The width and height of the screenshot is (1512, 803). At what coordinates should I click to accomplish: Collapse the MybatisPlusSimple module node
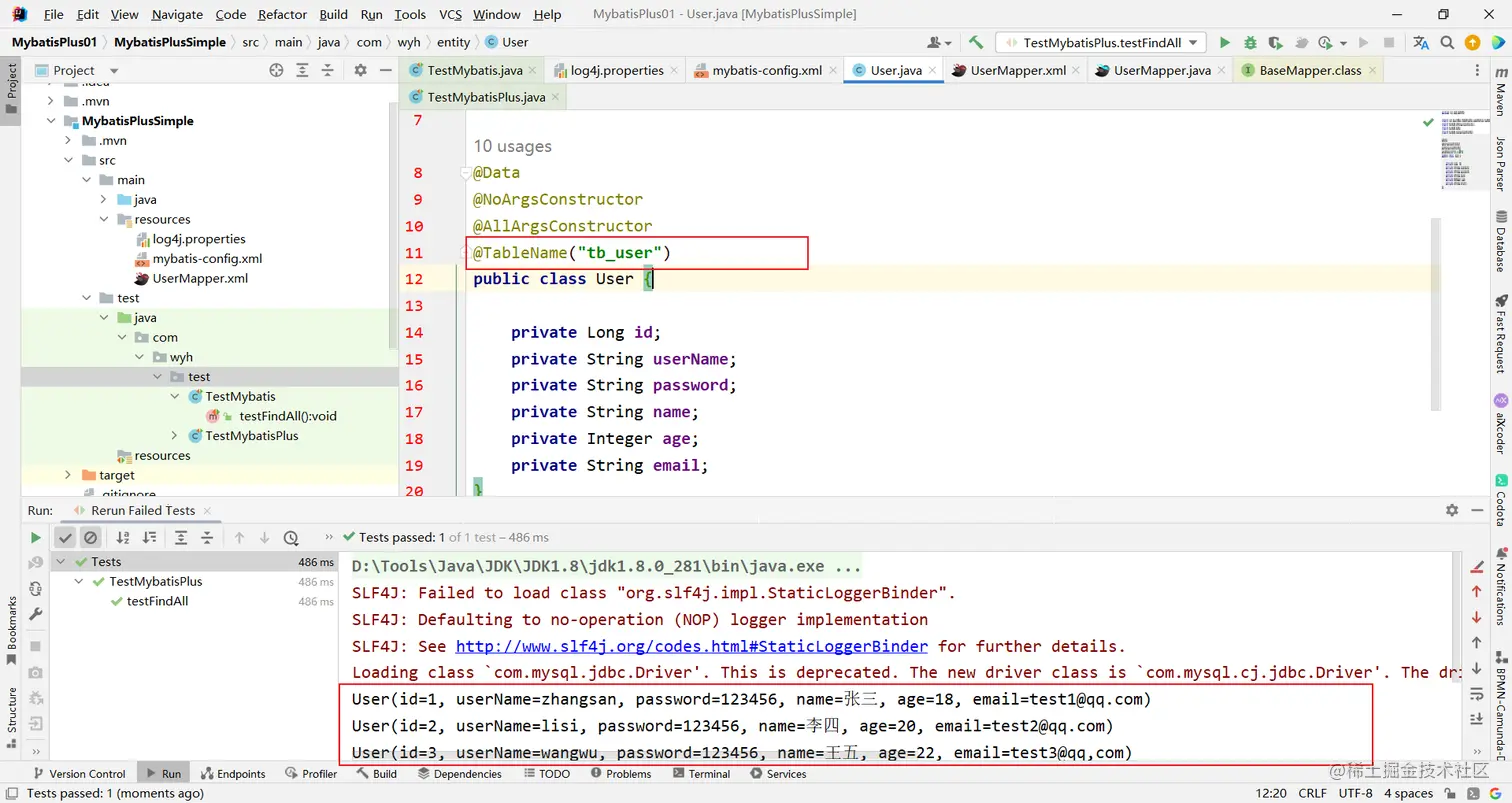[50, 121]
